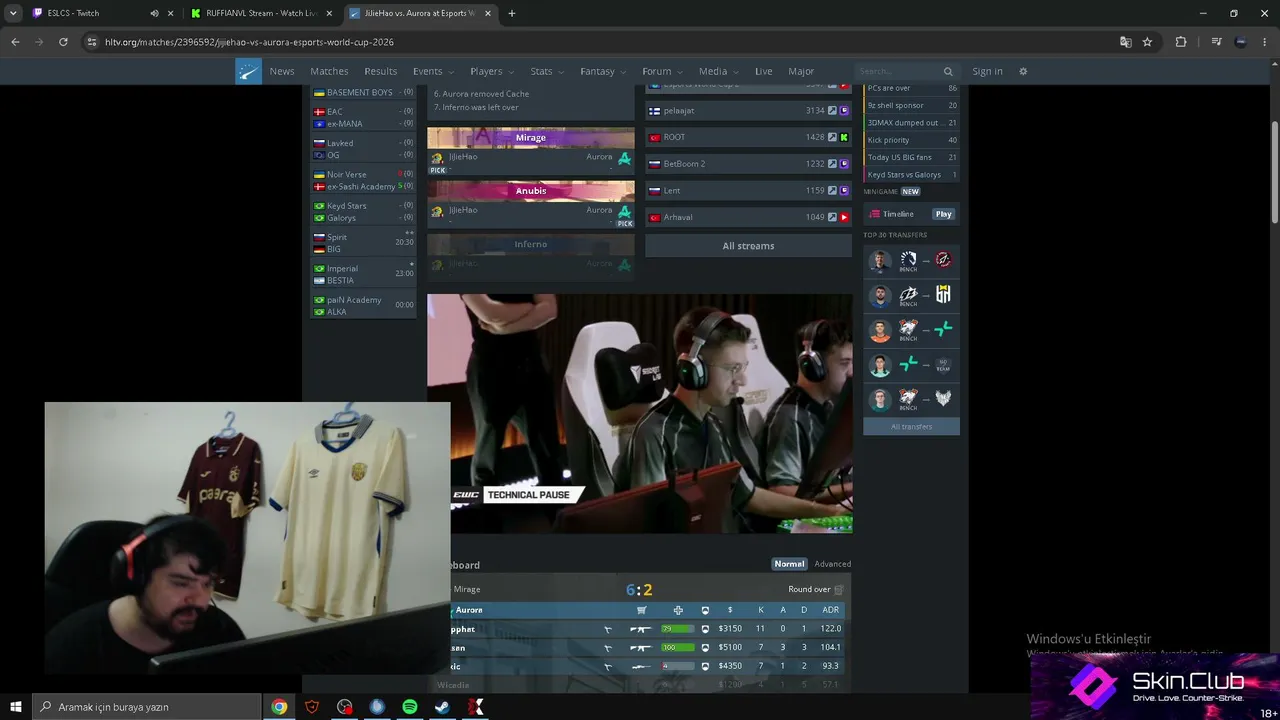Expand the Events dropdown menu

[x=433, y=71]
